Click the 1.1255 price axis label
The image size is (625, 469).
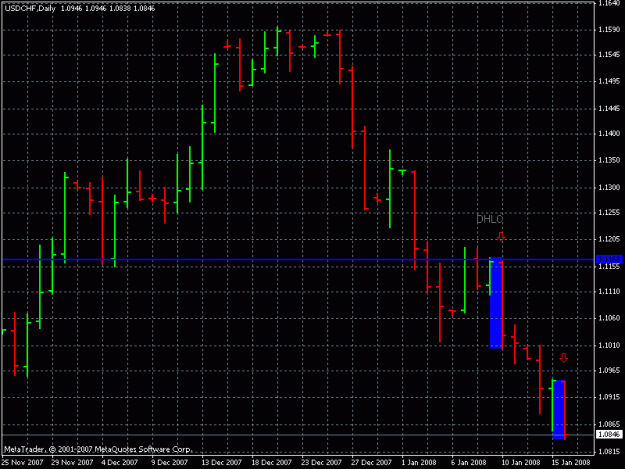tap(609, 212)
